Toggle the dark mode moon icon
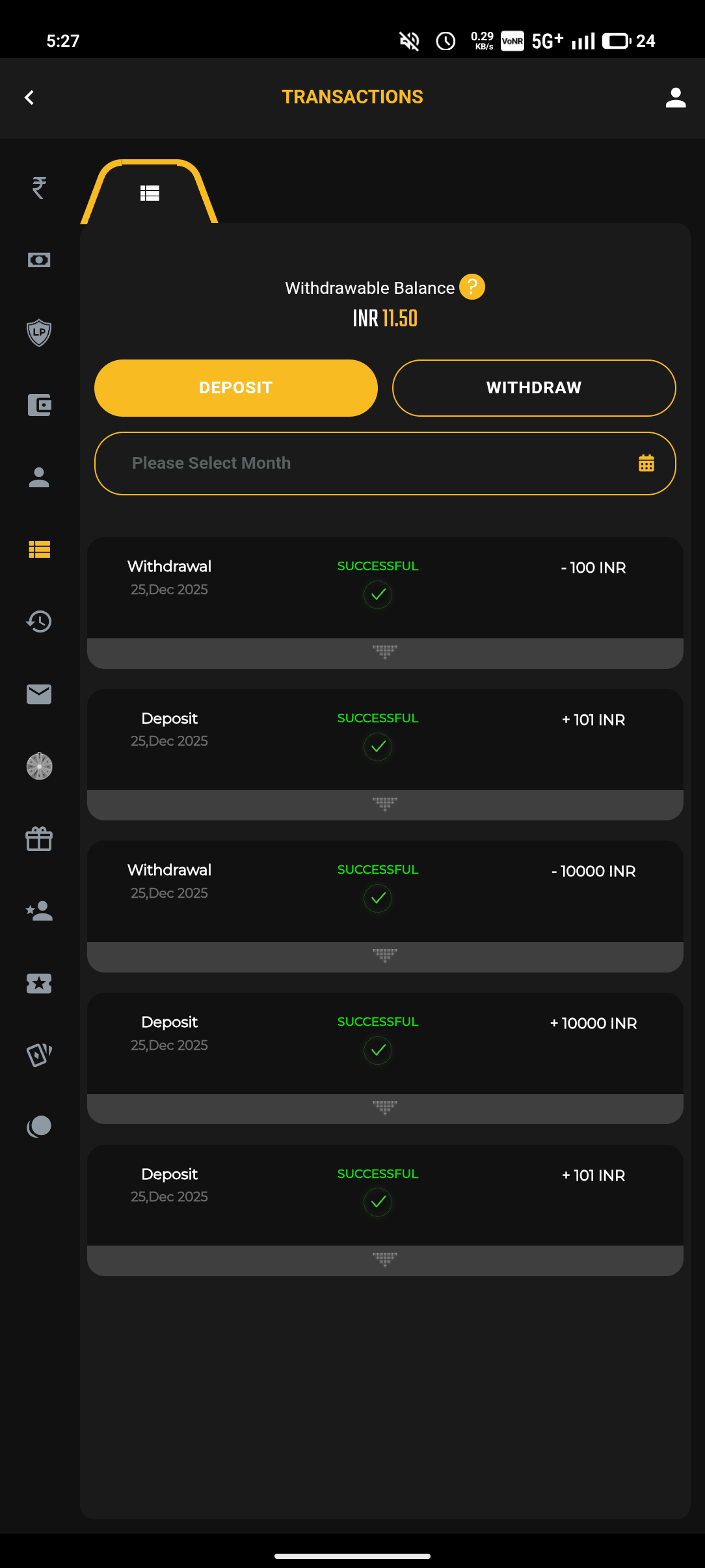This screenshot has height=1568, width=705. [x=39, y=1126]
